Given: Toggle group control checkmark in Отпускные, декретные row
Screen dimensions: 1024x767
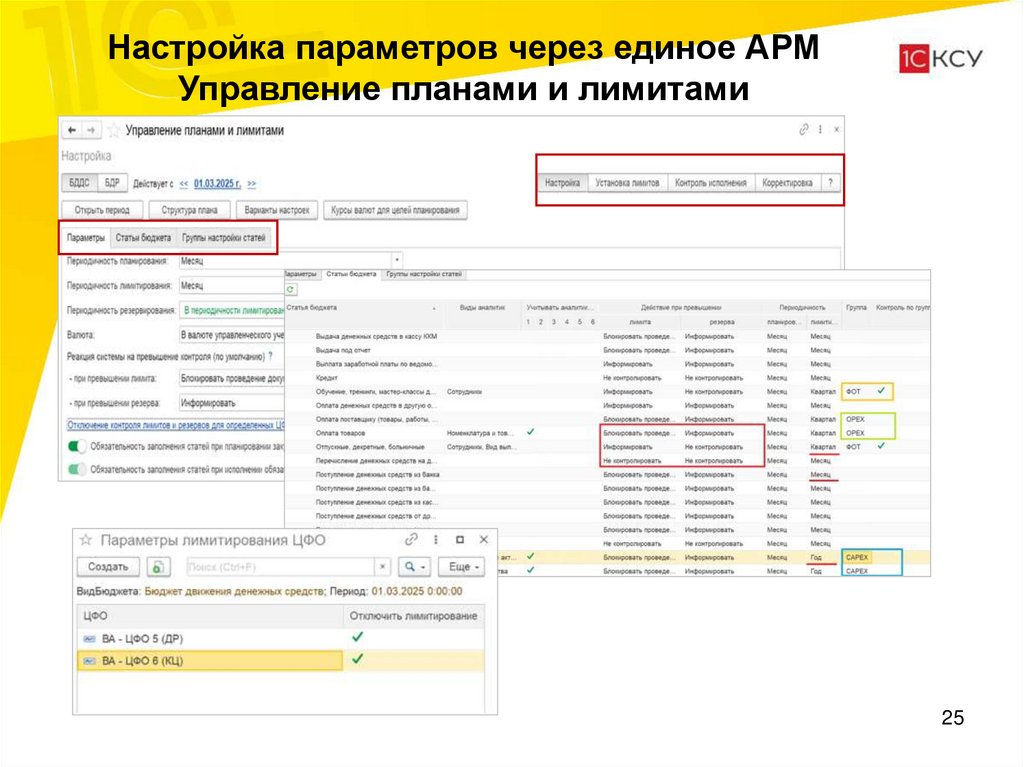Looking at the screenshot, I should point(881,446).
